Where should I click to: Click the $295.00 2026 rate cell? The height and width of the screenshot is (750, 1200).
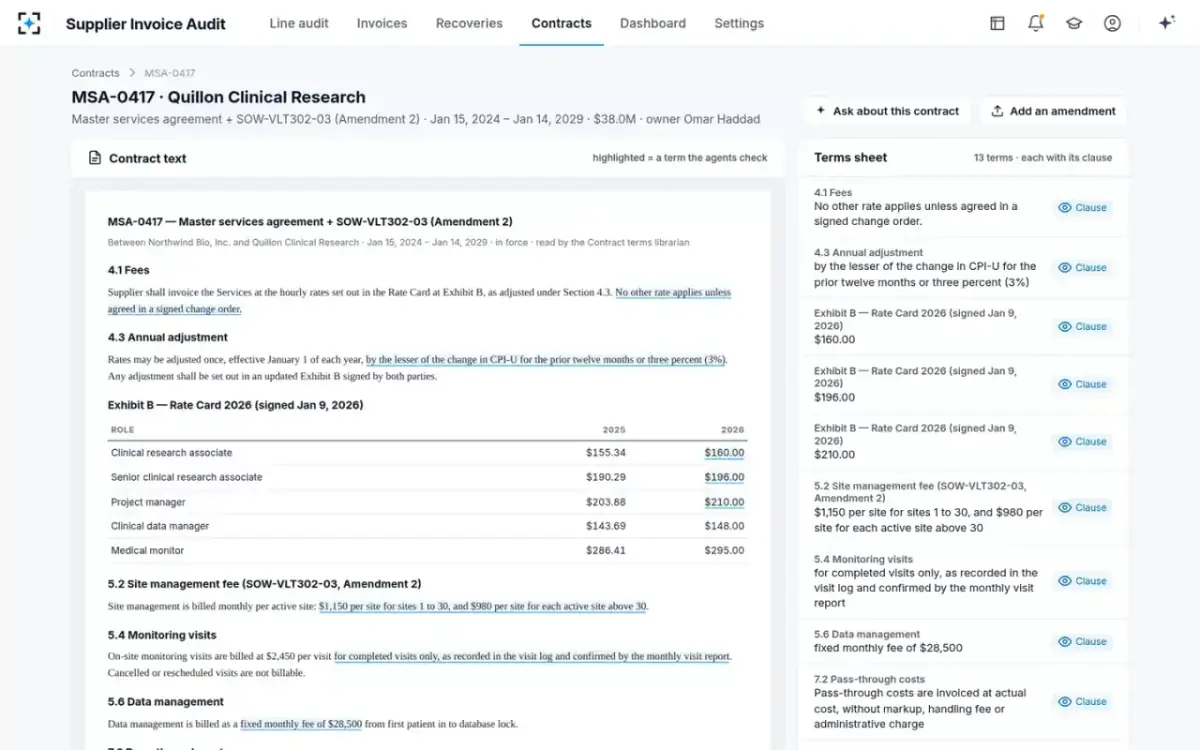[x=724, y=551]
